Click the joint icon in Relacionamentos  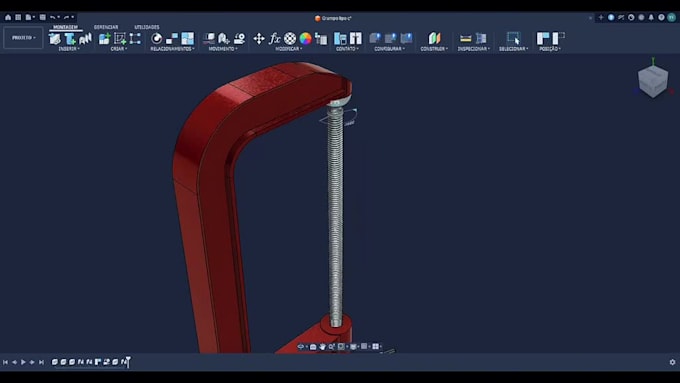157,39
